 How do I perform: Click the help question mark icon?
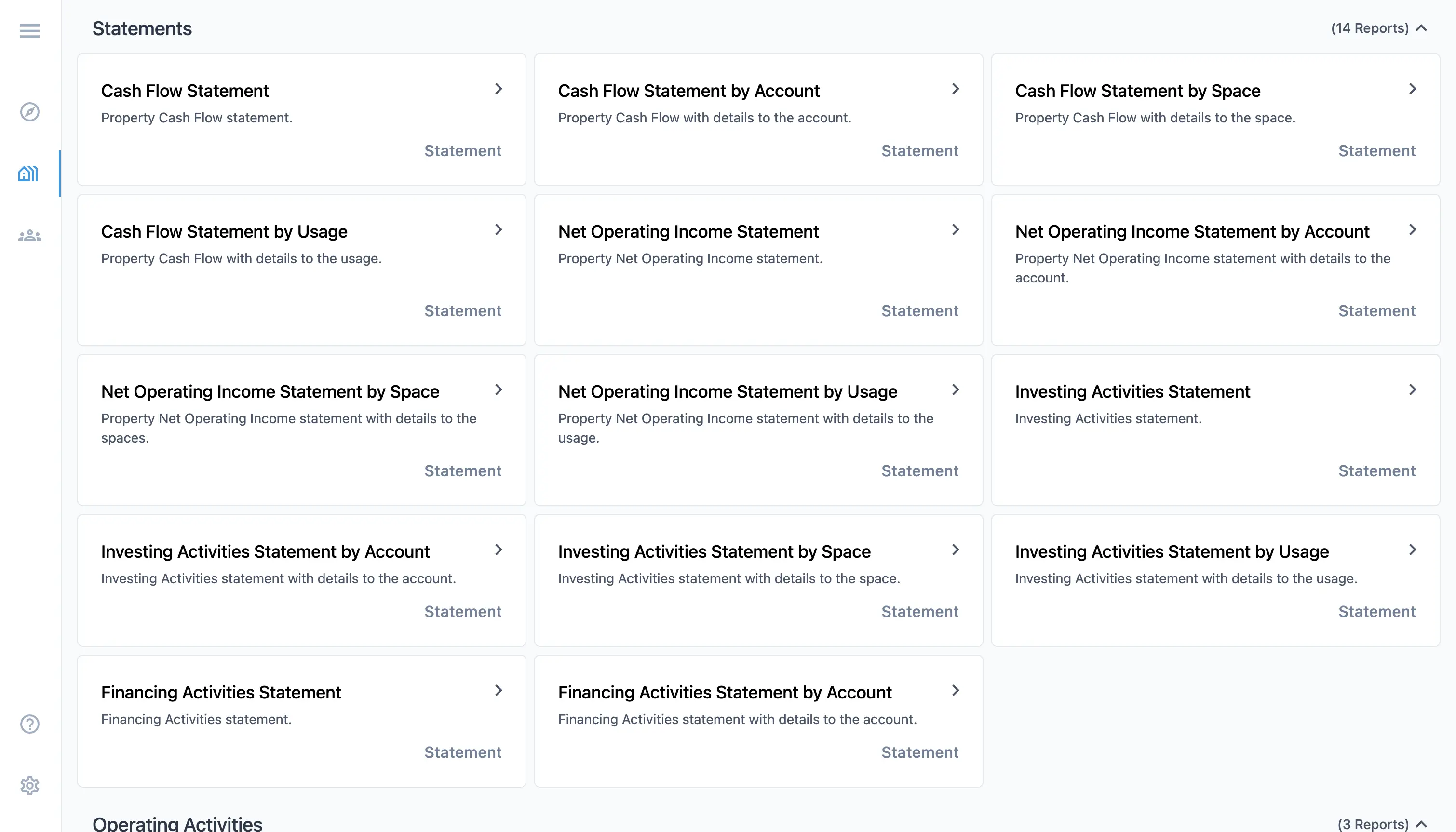click(30, 724)
